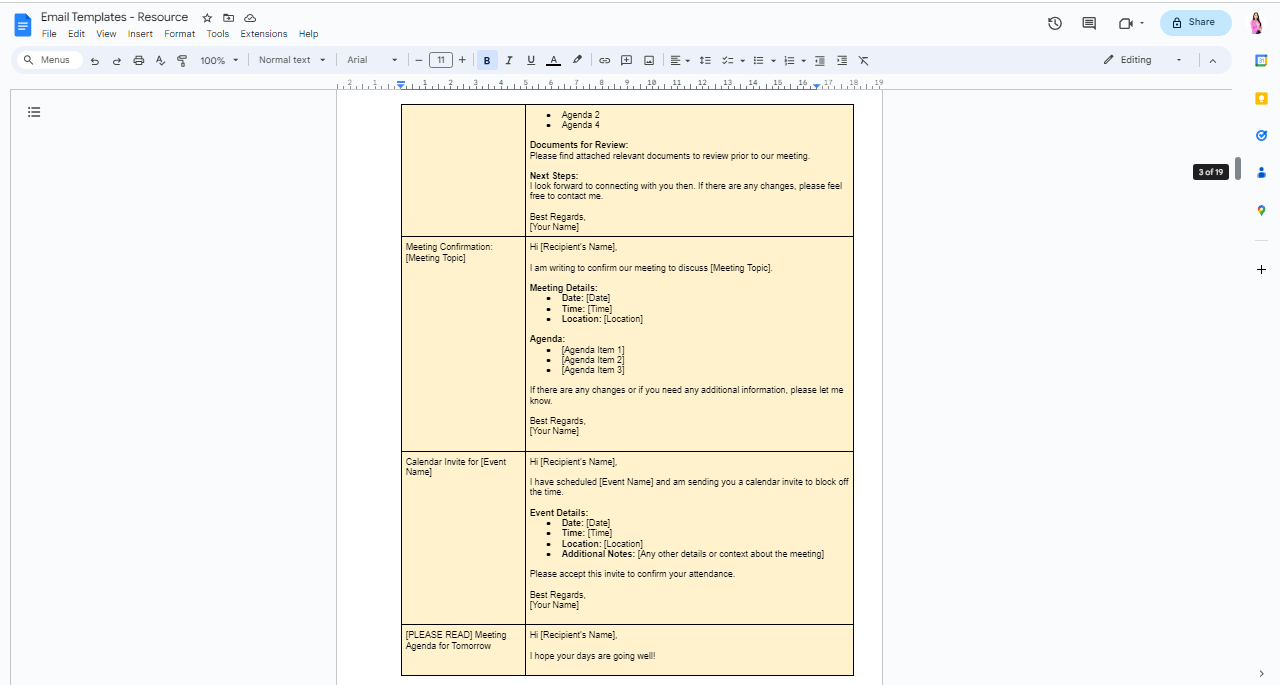1280x685 pixels.
Task: Expand the numbered list options arrow
Action: [803, 60]
